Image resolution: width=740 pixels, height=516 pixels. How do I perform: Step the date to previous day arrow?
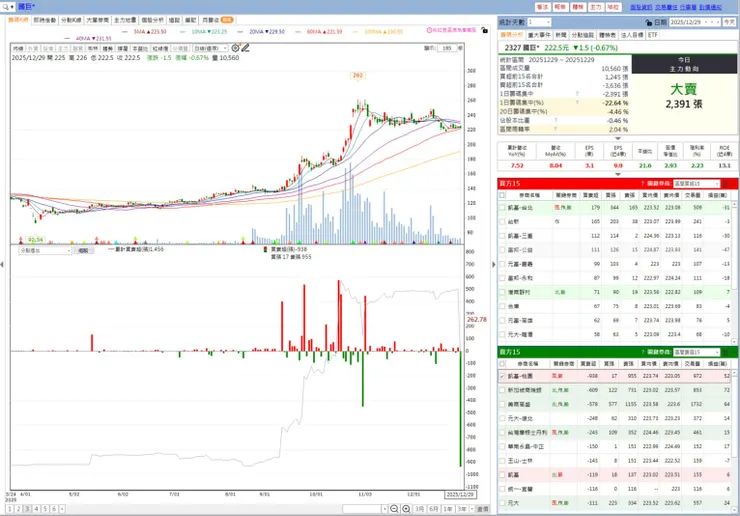click(706, 22)
